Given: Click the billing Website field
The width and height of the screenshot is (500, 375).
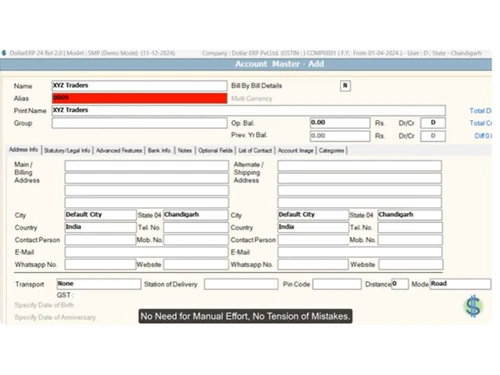Looking at the screenshot, I should [x=196, y=264].
